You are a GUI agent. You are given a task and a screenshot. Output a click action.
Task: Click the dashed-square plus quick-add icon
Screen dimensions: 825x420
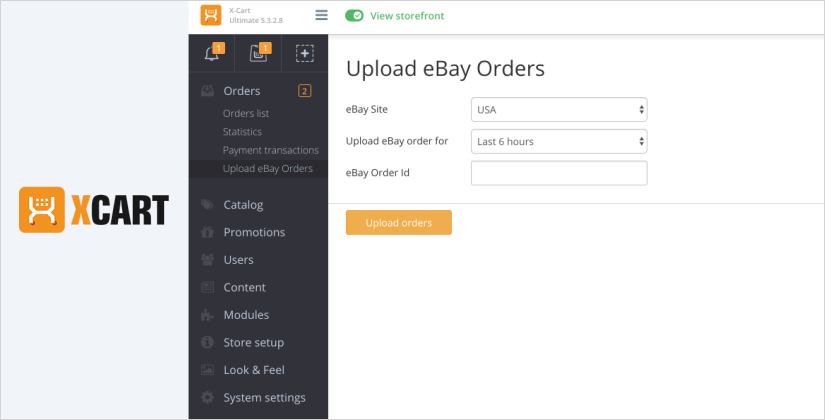tap(305, 54)
